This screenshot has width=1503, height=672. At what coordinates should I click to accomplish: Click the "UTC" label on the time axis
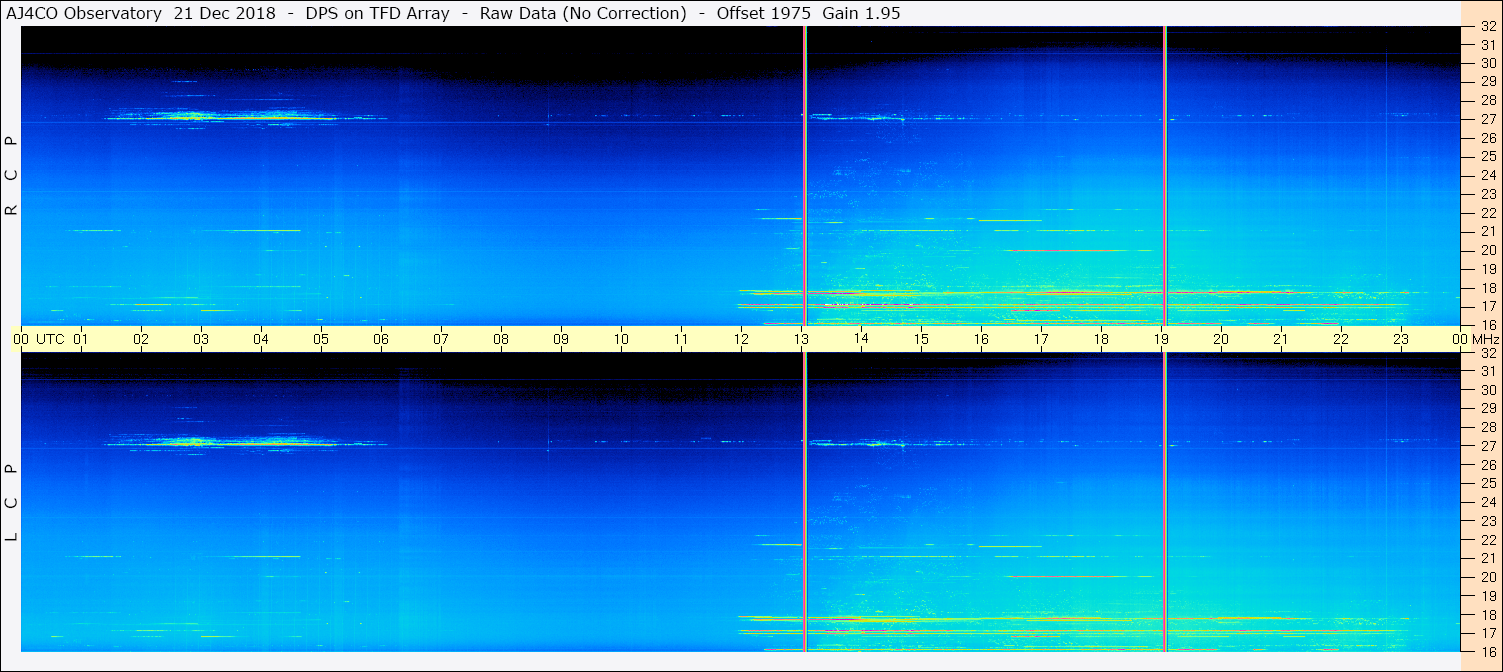click(x=50, y=339)
